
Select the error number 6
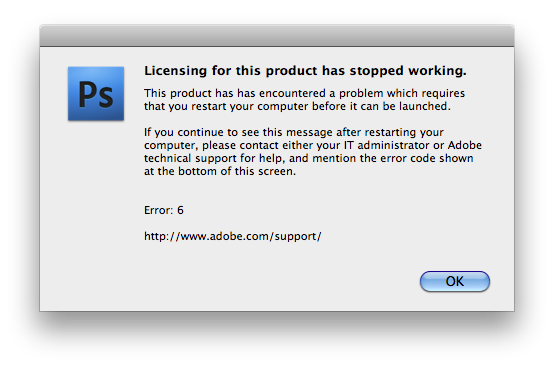point(180,210)
